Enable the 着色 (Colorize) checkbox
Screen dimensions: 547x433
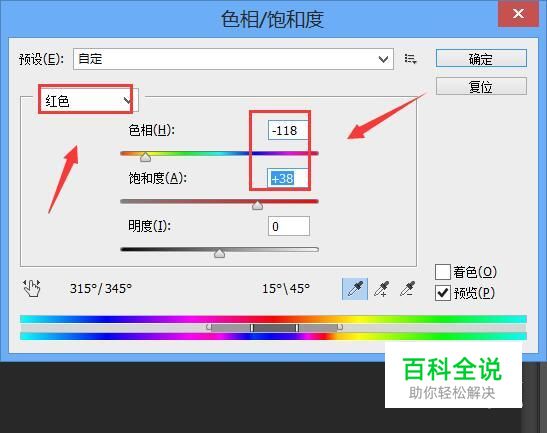[x=443, y=272]
